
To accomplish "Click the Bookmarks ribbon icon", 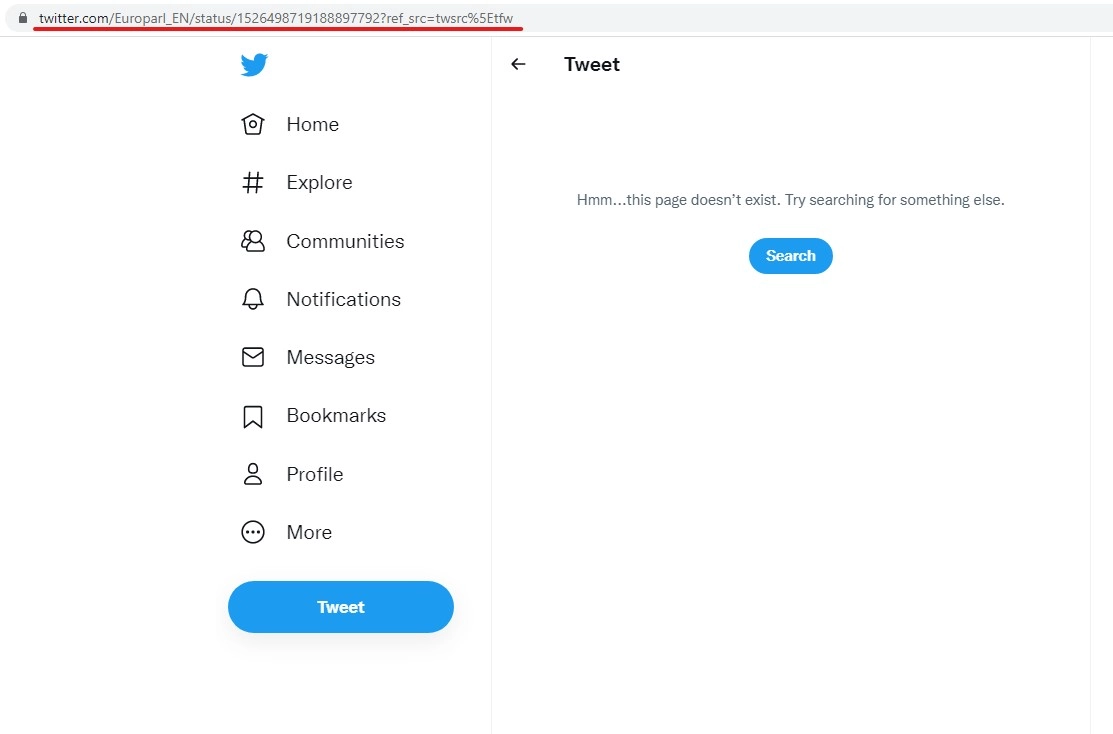I will pos(253,416).
